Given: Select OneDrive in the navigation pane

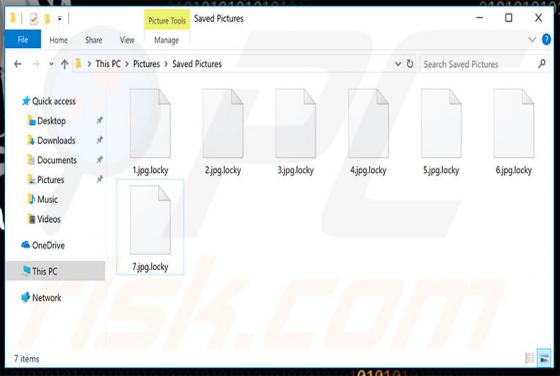Looking at the screenshot, I should click(x=43, y=245).
